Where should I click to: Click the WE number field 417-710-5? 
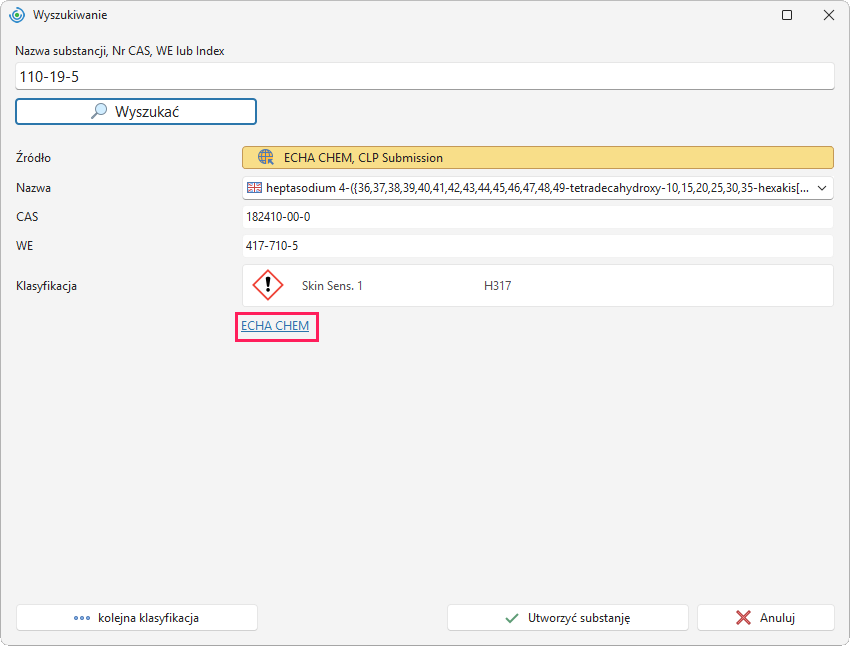tap(537, 246)
